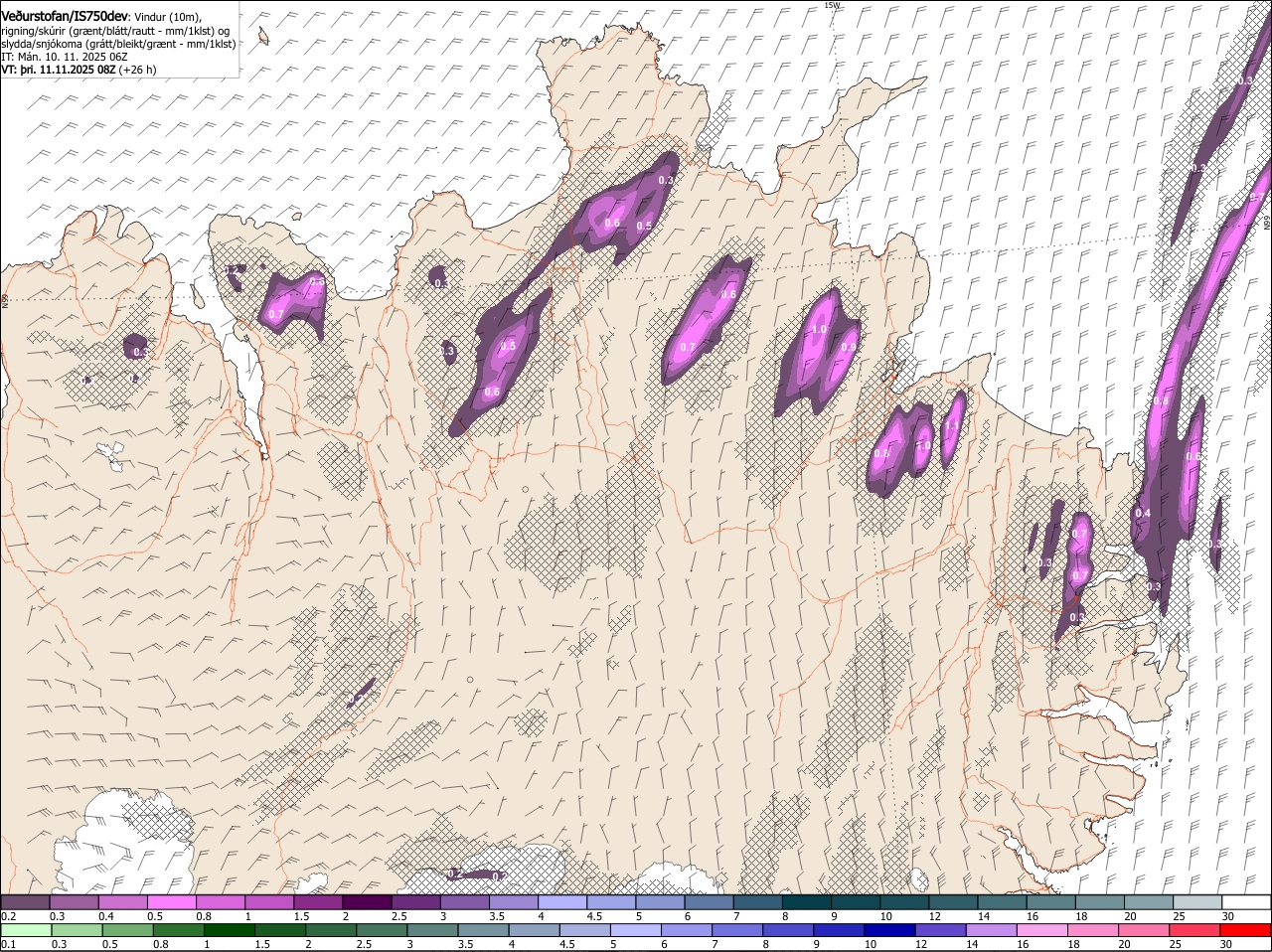Screen dimensions: 1272x952
Task: Click the '0.1' label on the lower legend scale
Action: tap(8, 944)
